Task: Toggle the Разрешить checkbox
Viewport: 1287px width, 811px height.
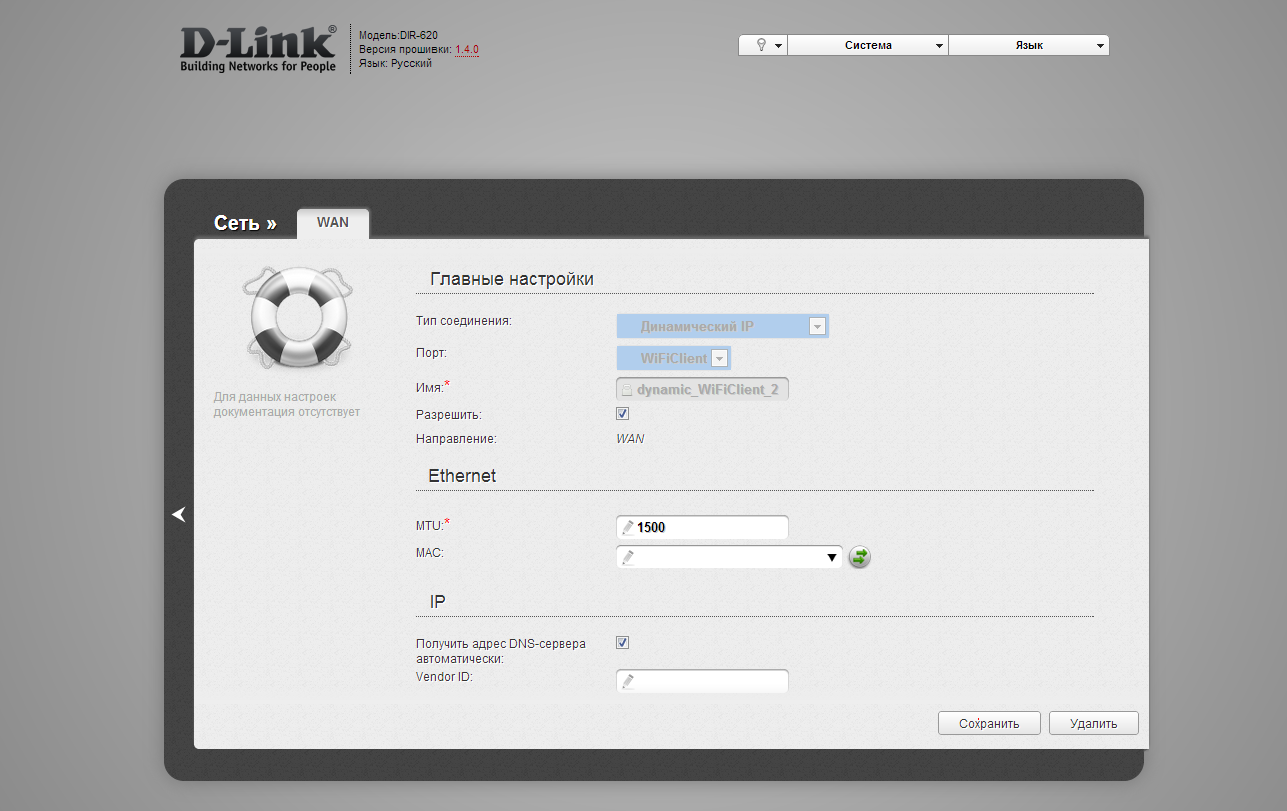Action: [x=622, y=413]
